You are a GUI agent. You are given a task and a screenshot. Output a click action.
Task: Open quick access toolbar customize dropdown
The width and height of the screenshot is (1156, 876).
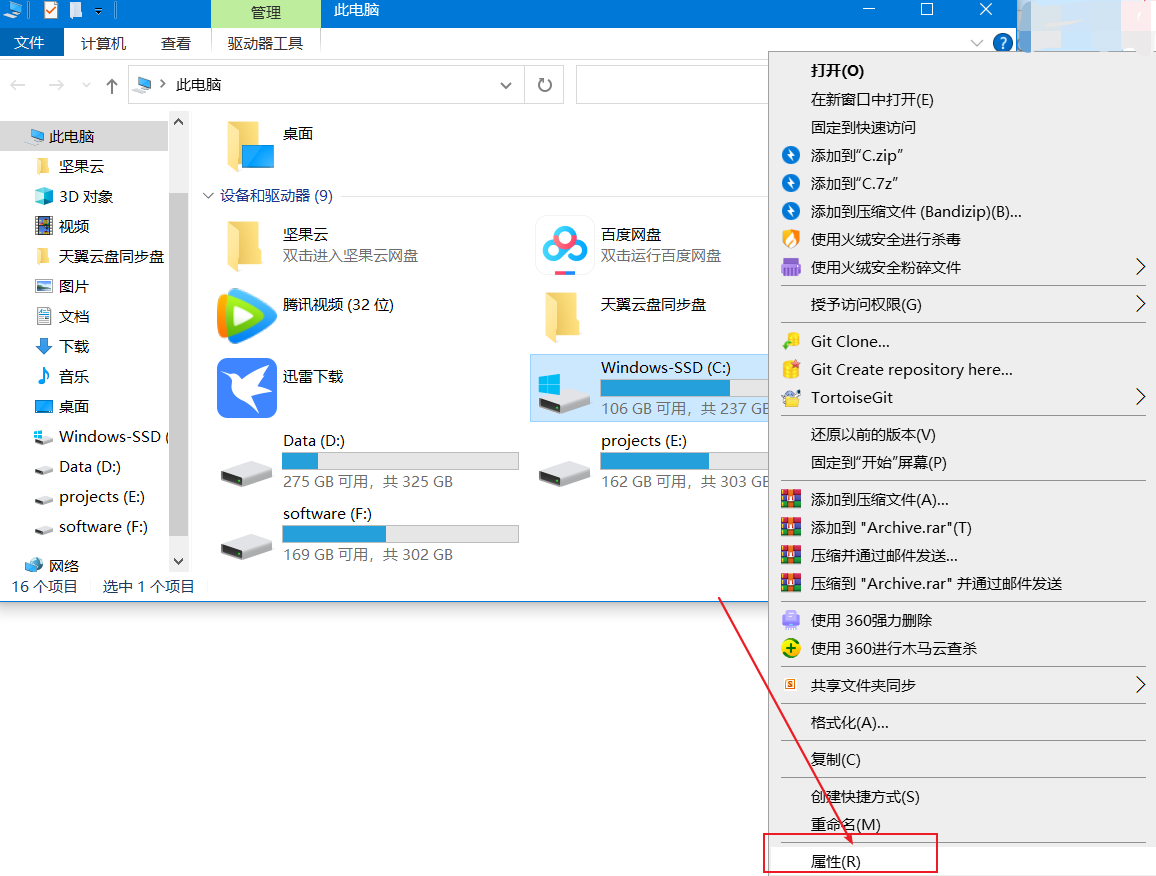pos(98,11)
